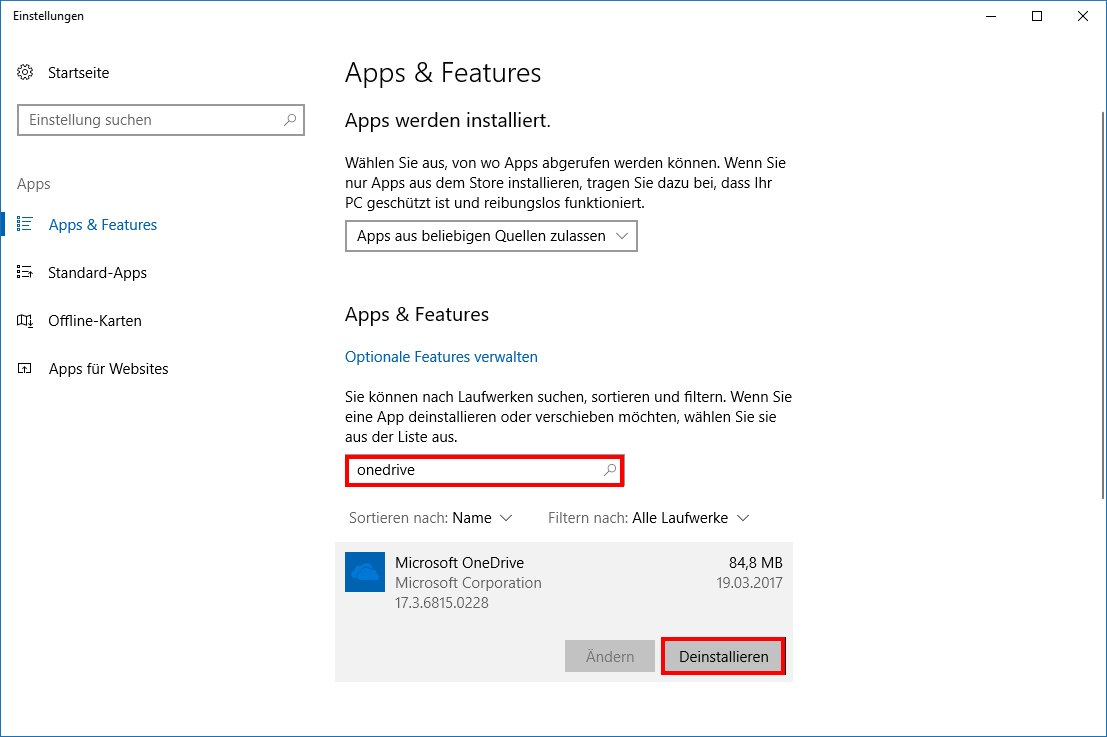The image size is (1107, 737).
Task: Open the Startseite home page
Action: (78, 73)
